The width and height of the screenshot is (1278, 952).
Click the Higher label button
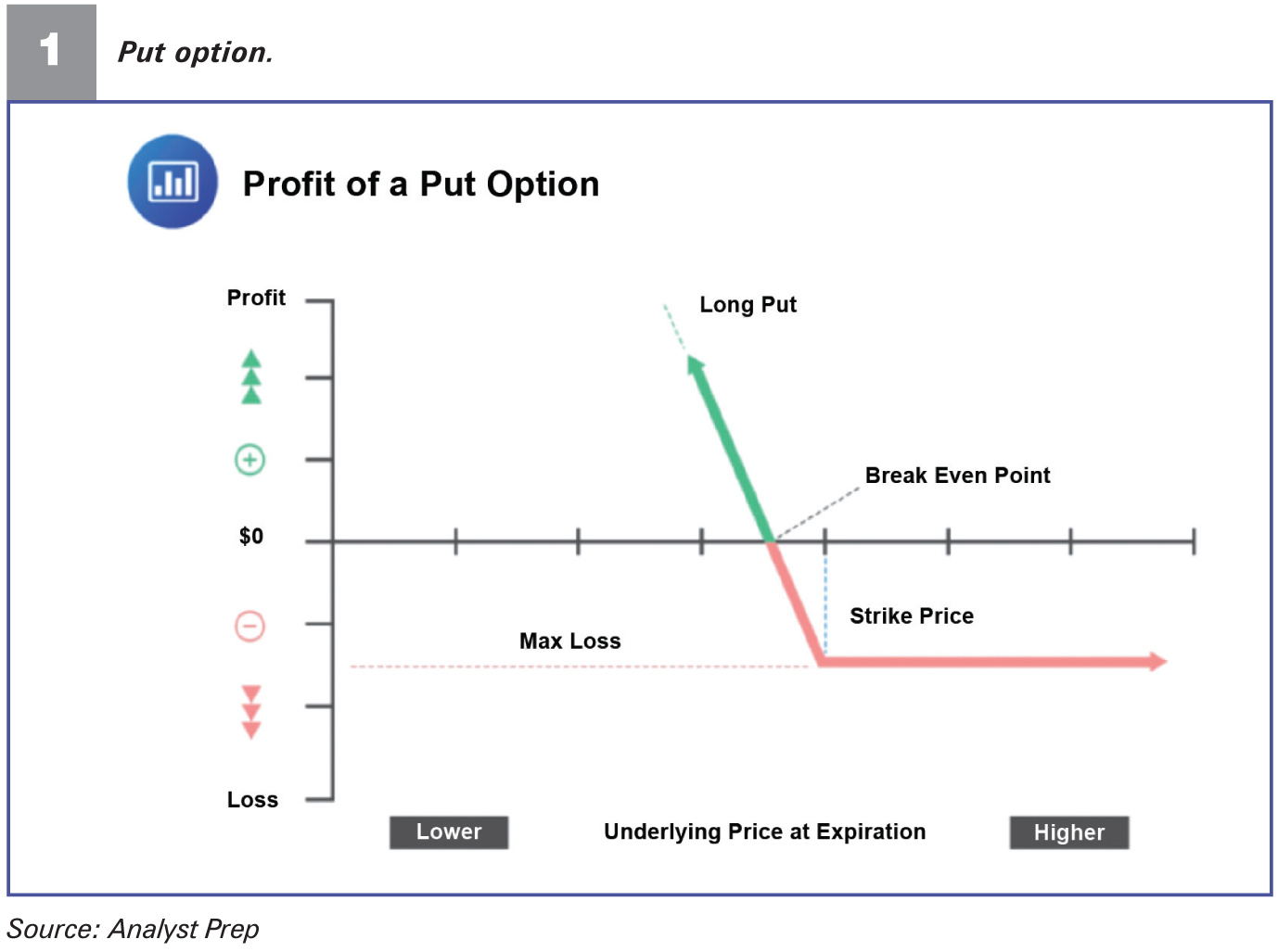[1069, 832]
